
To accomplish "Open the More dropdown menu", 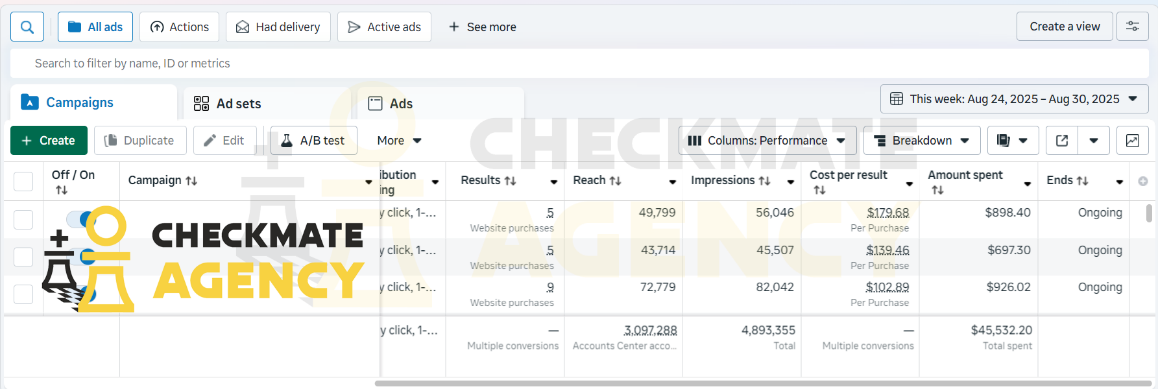I will point(399,140).
